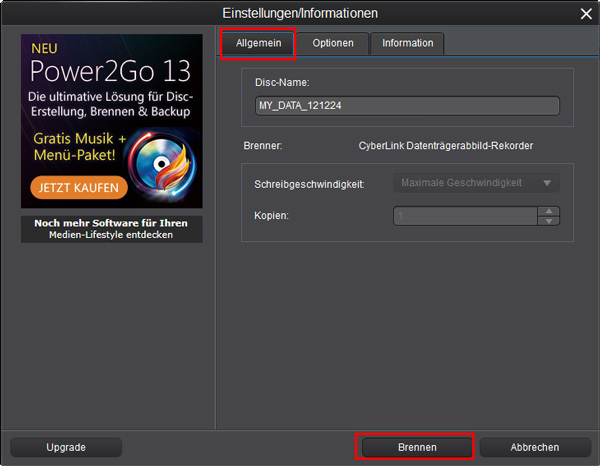600x466 pixels.
Task: Click the Brenner label
Action: pos(263,146)
